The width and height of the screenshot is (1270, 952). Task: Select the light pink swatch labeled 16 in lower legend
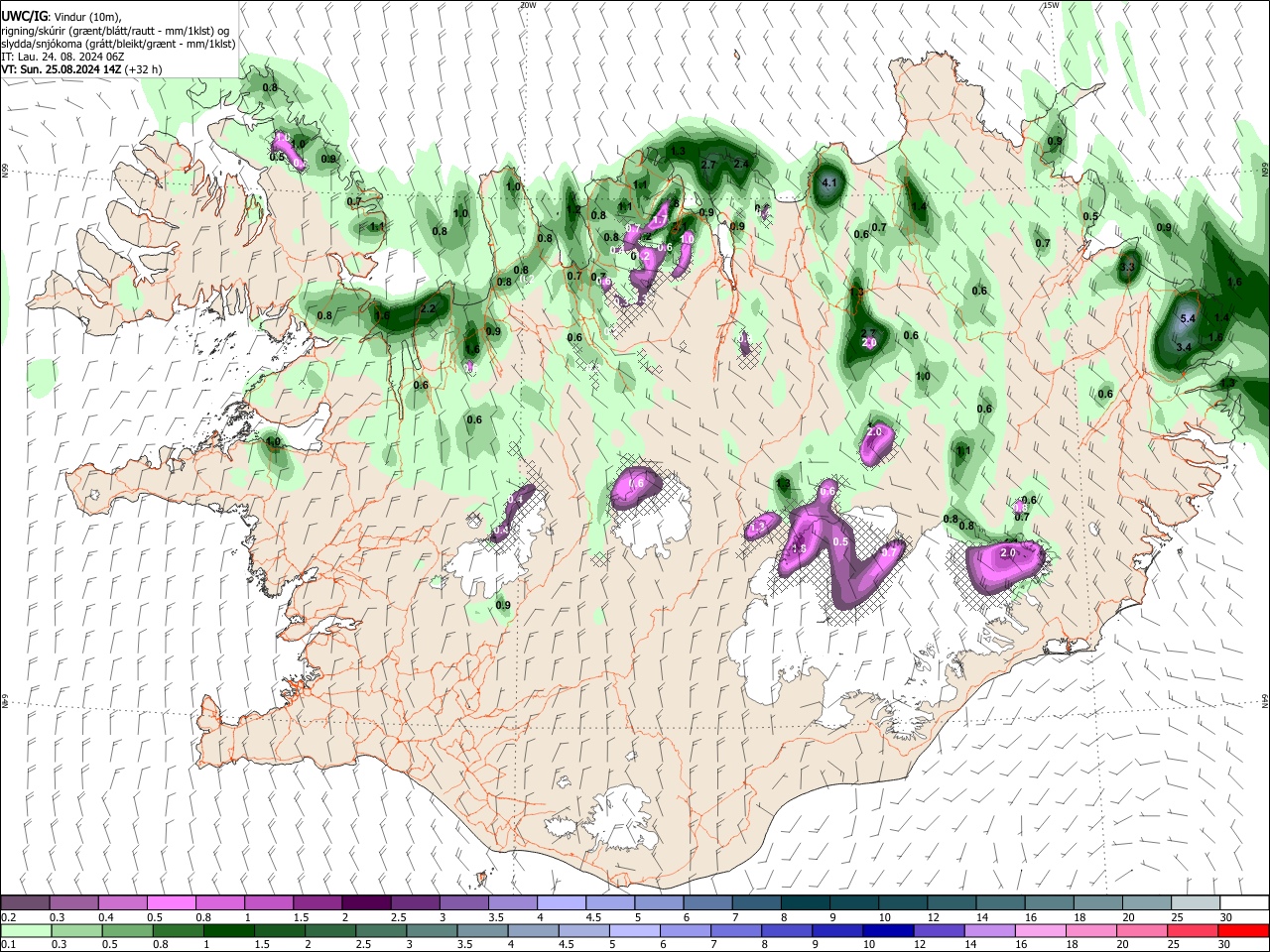point(1040,930)
